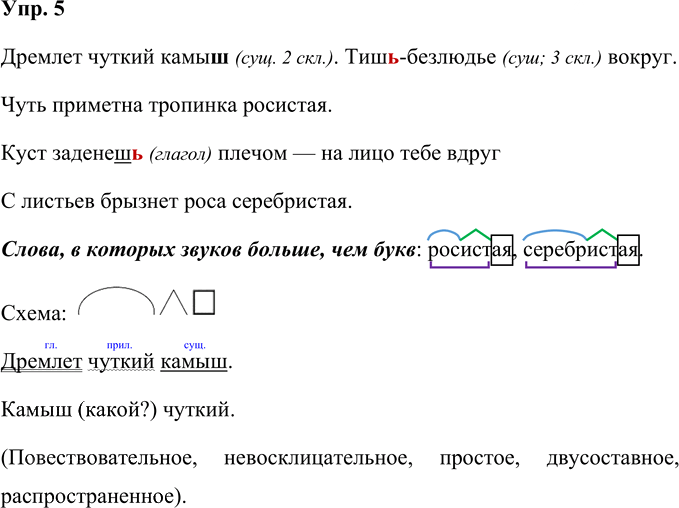Click the suffix caret symbol in the scheme
Viewport: 679px width, 508px height.
[x=173, y=302]
